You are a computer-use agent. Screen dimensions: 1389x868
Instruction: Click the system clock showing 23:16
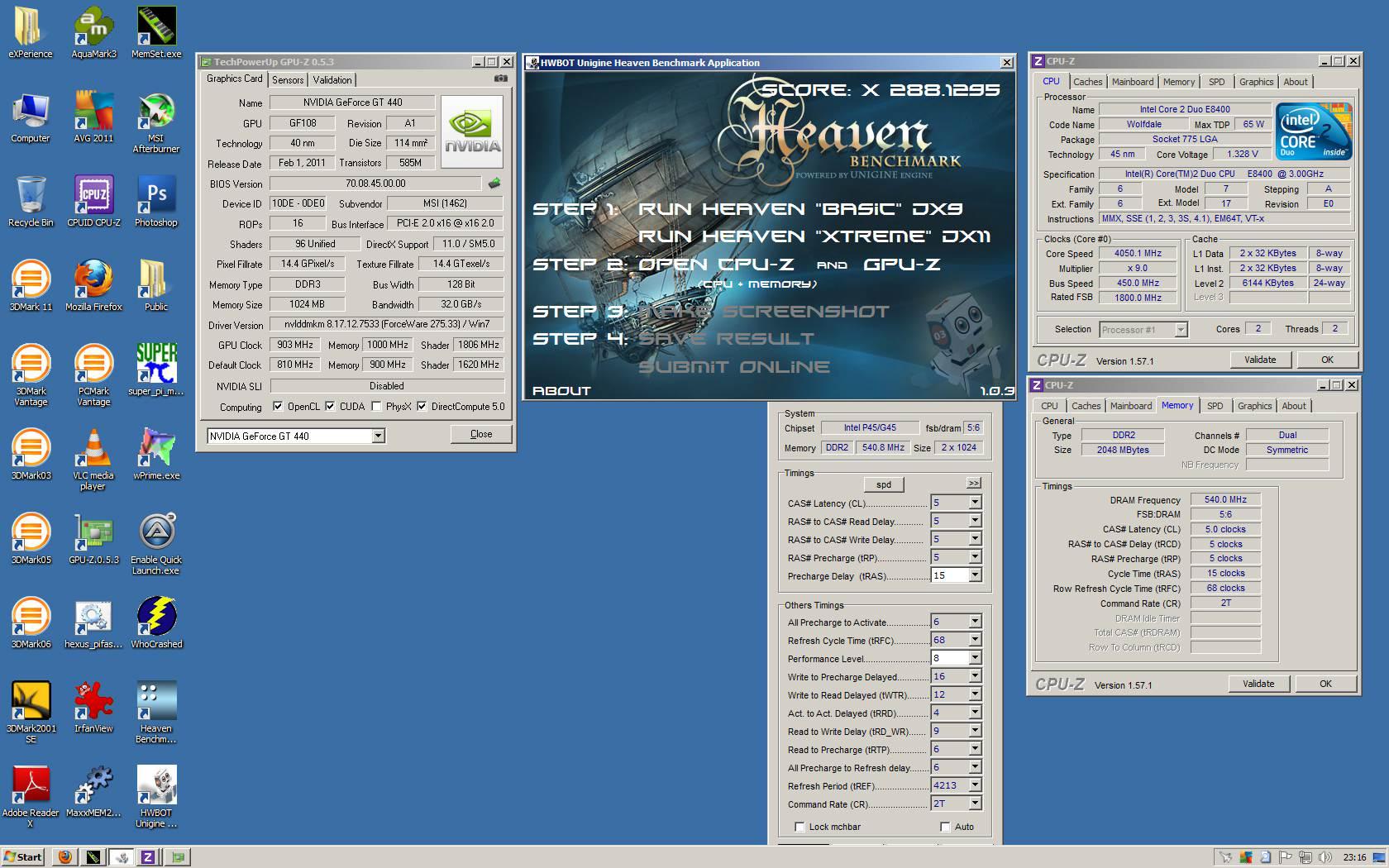[x=1354, y=857]
